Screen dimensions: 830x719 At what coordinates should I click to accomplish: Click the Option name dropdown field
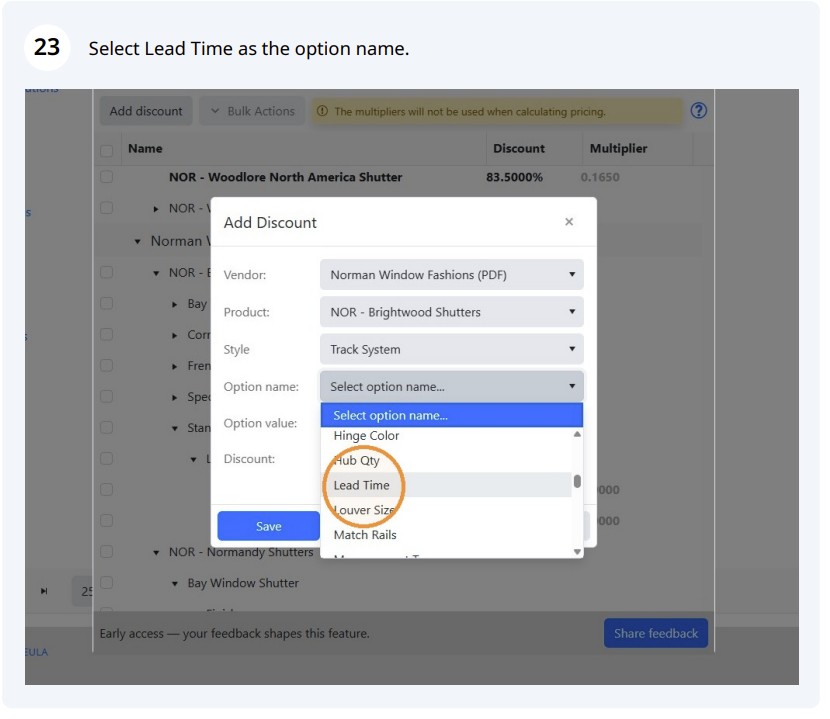point(452,387)
